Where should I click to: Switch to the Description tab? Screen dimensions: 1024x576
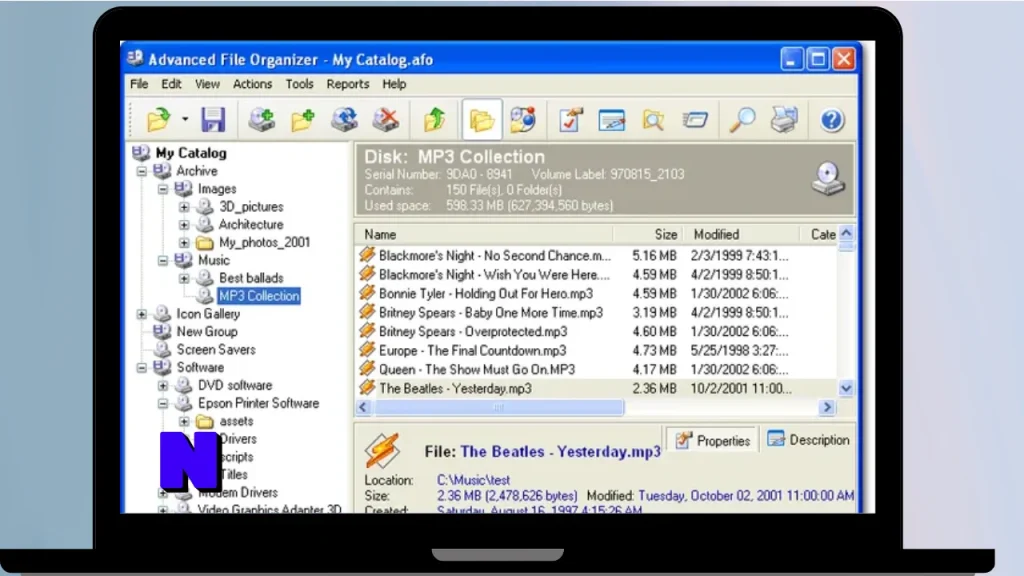808,440
